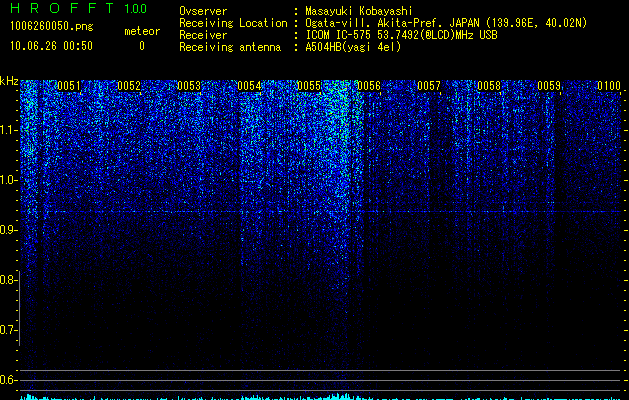Click the kHz axis unit label
The image size is (629, 400).
tap(9, 81)
